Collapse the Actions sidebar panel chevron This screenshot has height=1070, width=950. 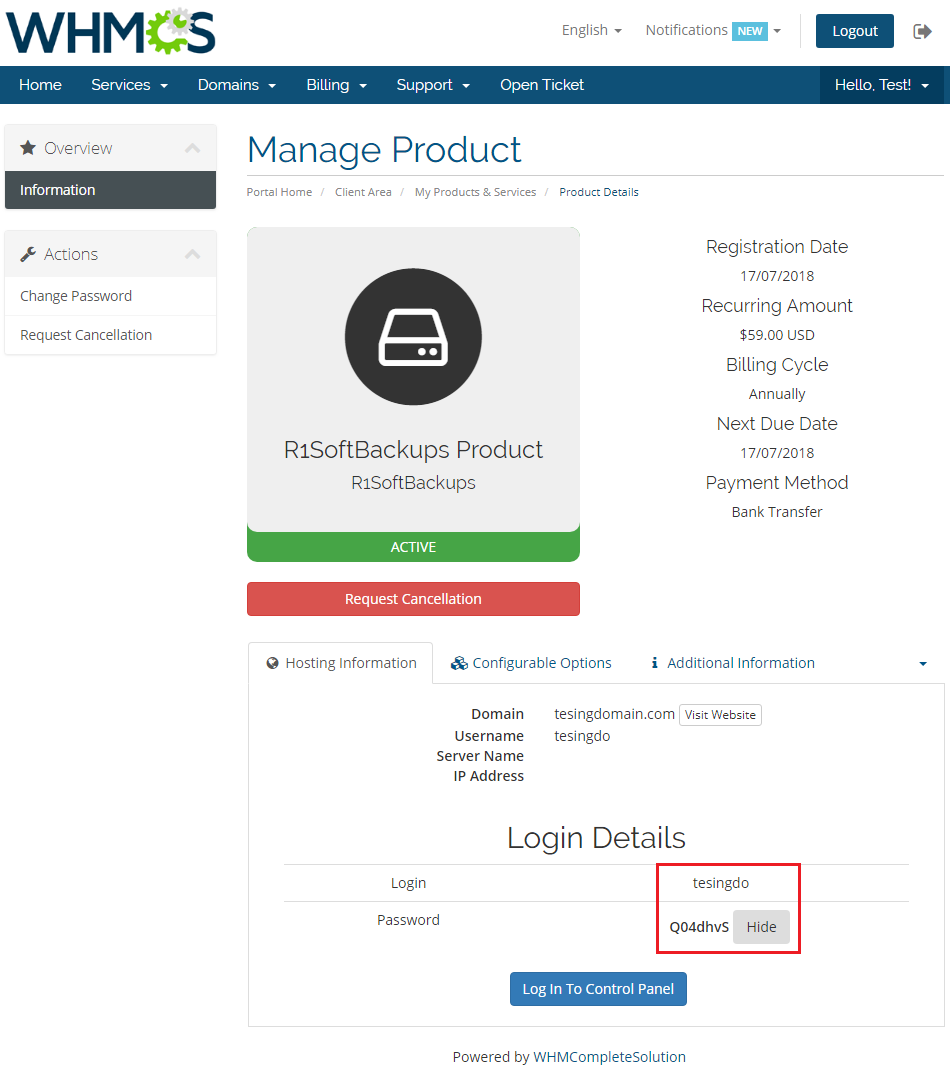tap(192, 254)
